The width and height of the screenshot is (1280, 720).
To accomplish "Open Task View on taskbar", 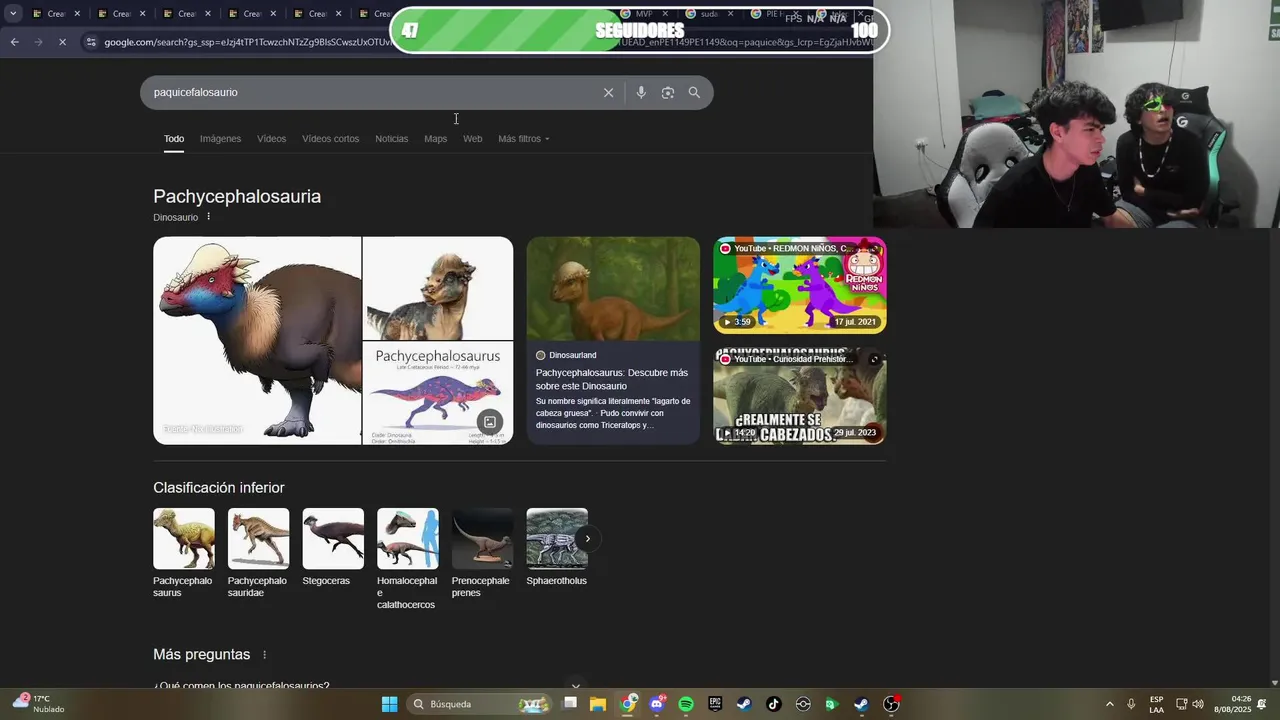I will pos(570,704).
